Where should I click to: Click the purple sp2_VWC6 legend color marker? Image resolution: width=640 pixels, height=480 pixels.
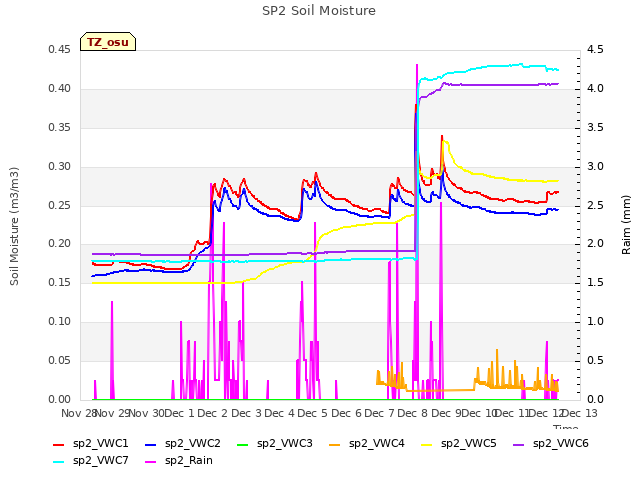(x=519, y=444)
